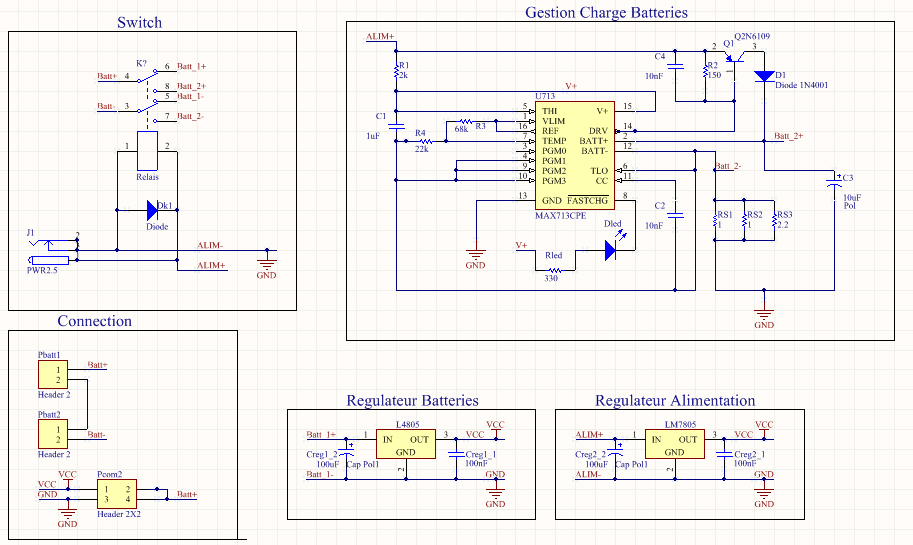Click the 'Gestion Charge Batteries' title
913x545 pixels.
click(606, 12)
